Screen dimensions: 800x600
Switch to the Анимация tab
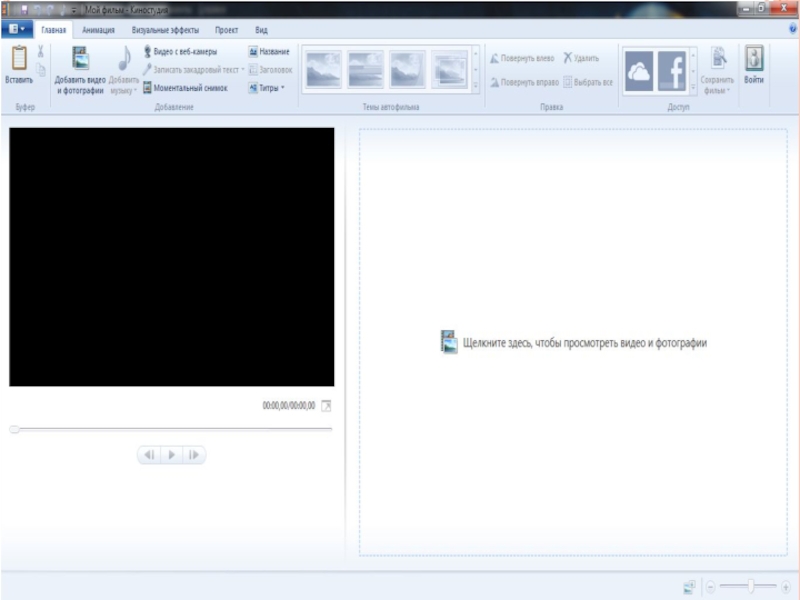[x=98, y=31]
